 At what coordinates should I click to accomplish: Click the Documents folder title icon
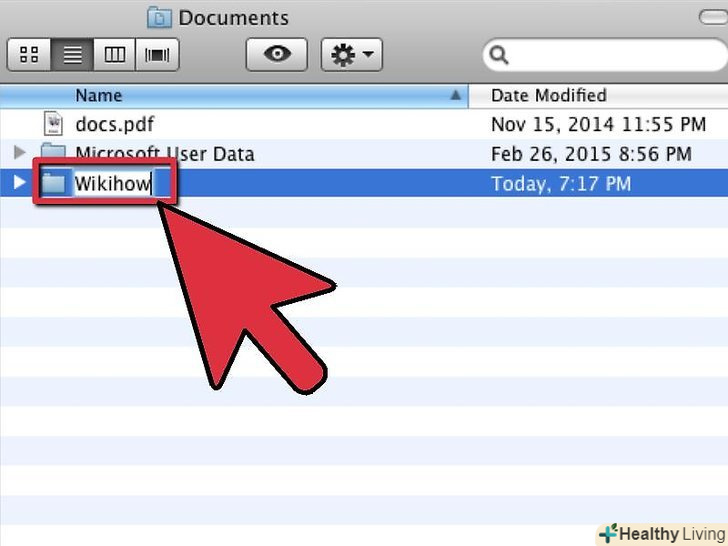pyautogui.click(x=159, y=18)
